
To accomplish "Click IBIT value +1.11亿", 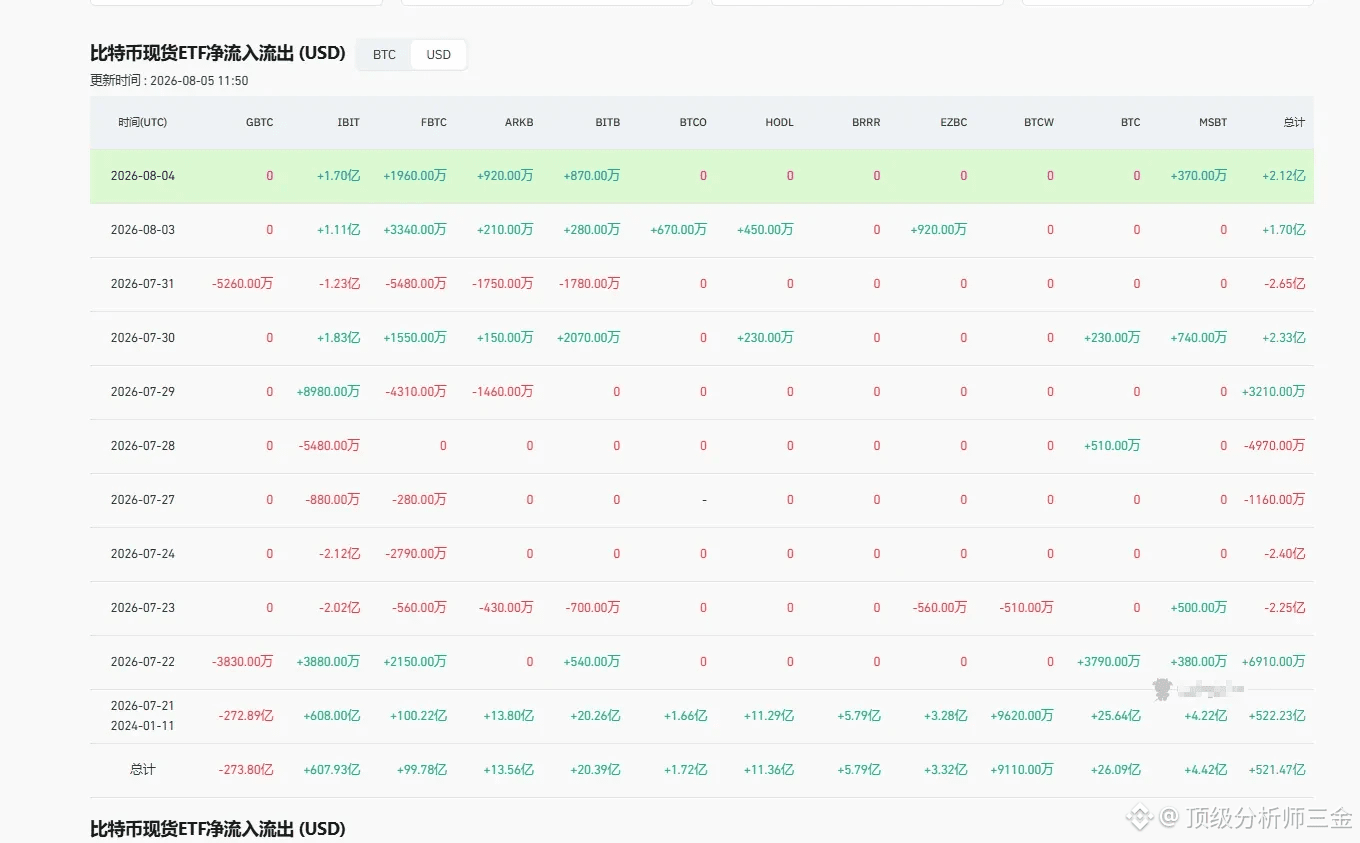I will click(338, 230).
